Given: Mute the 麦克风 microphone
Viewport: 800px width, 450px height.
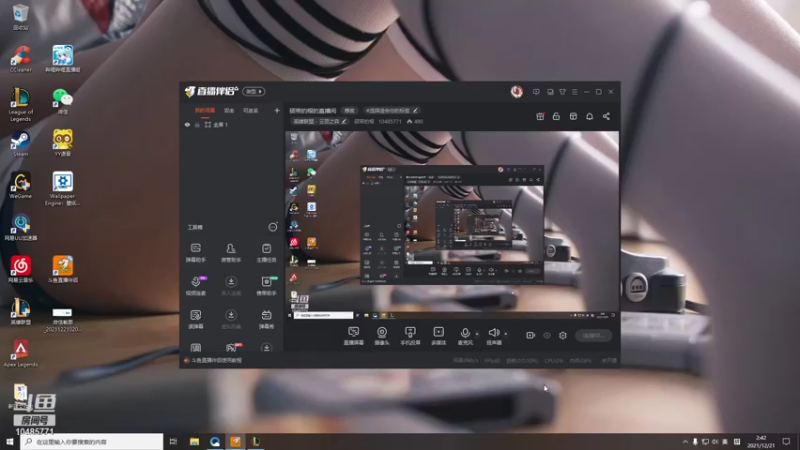Looking at the screenshot, I should (x=465, y=336).
